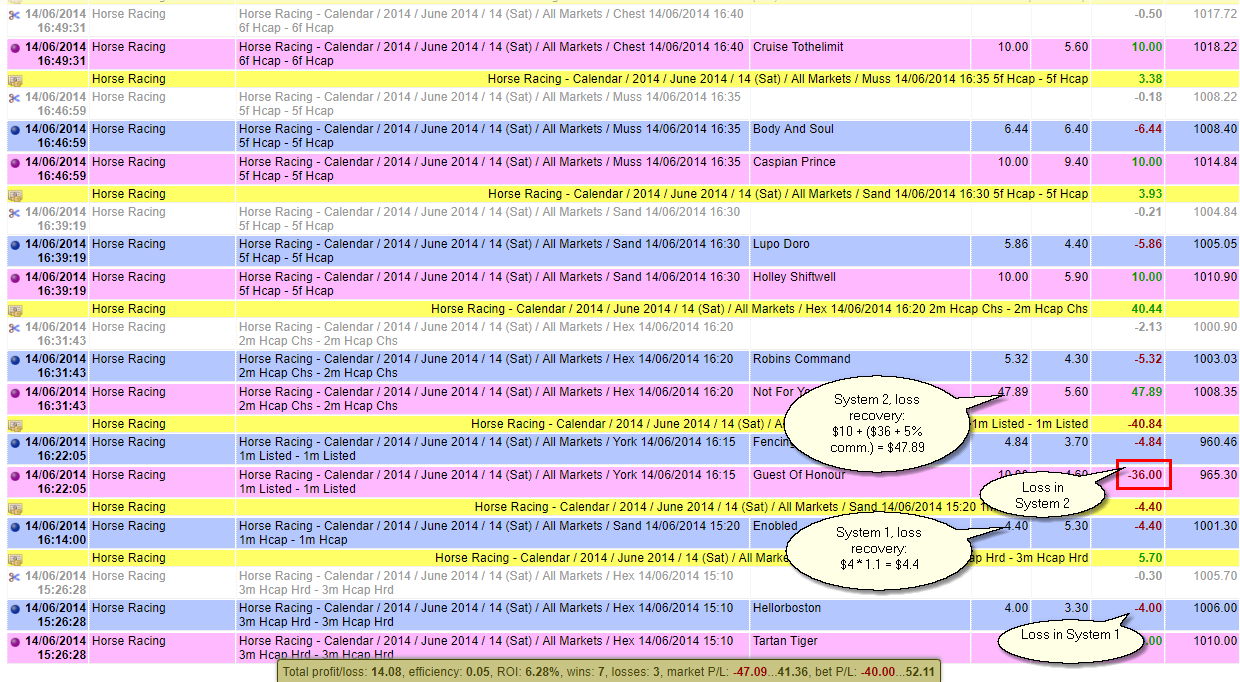Screen dimensions: 1240x682
Task: Click the scissors icon on the 15:26:28 Hex row
Action: point(14,576)
